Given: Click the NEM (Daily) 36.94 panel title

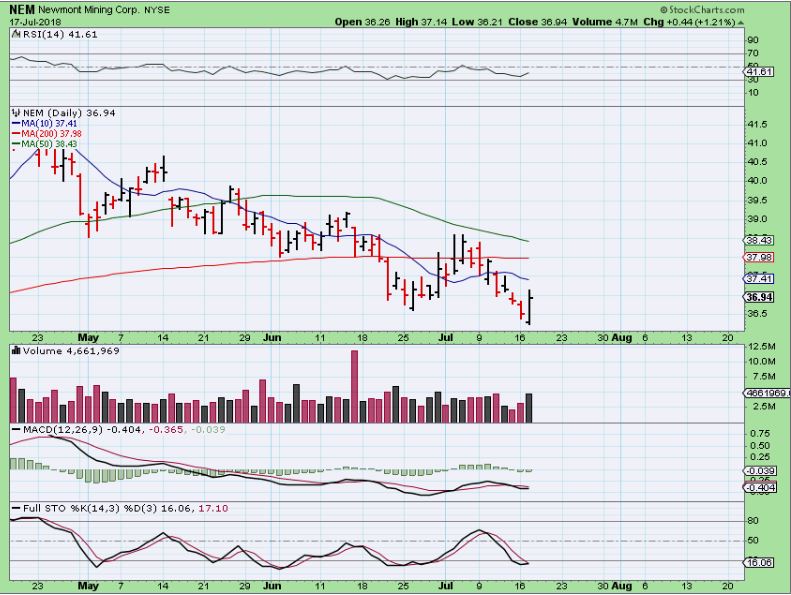Looking at the screenshot, I should [70, 113].
